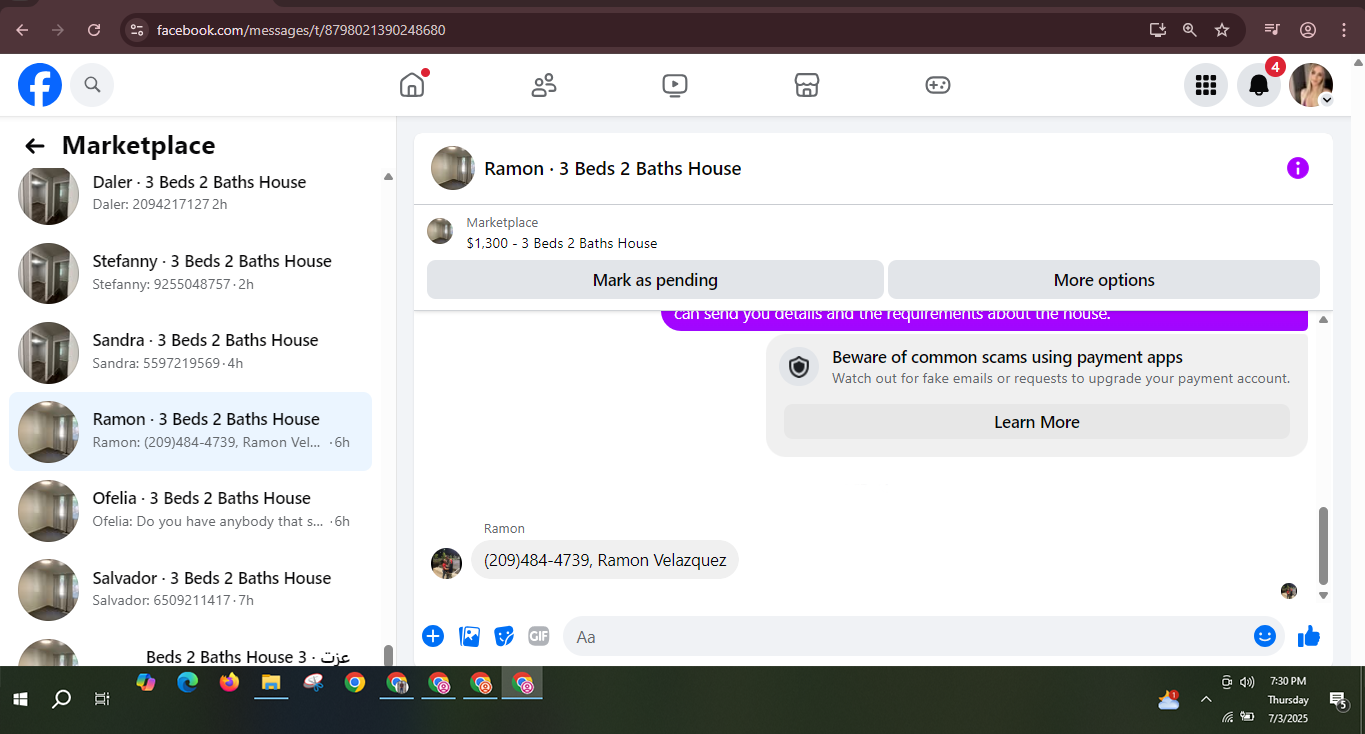Open notifications bell with 4 badge
This screenshot has width=1365, height=734.
pyautogui.click(x=1259, y=85)
